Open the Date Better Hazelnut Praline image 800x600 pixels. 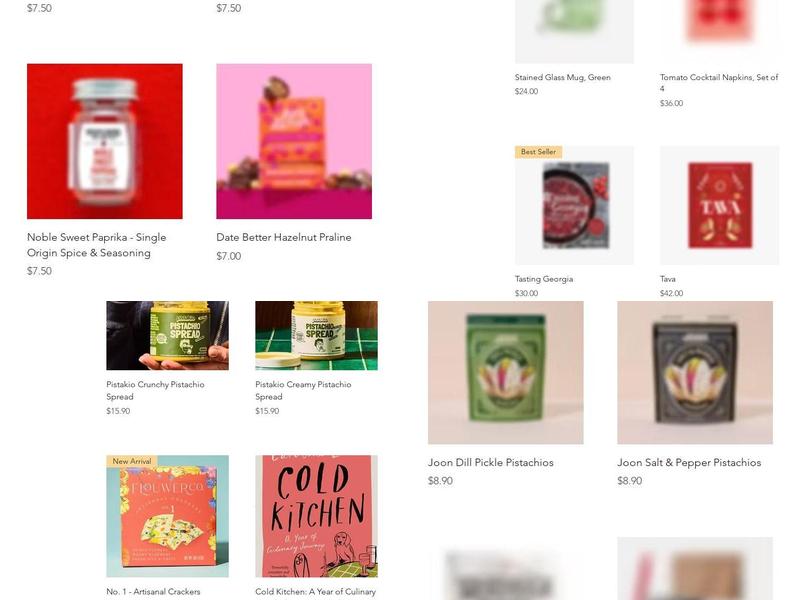[294, 141]
